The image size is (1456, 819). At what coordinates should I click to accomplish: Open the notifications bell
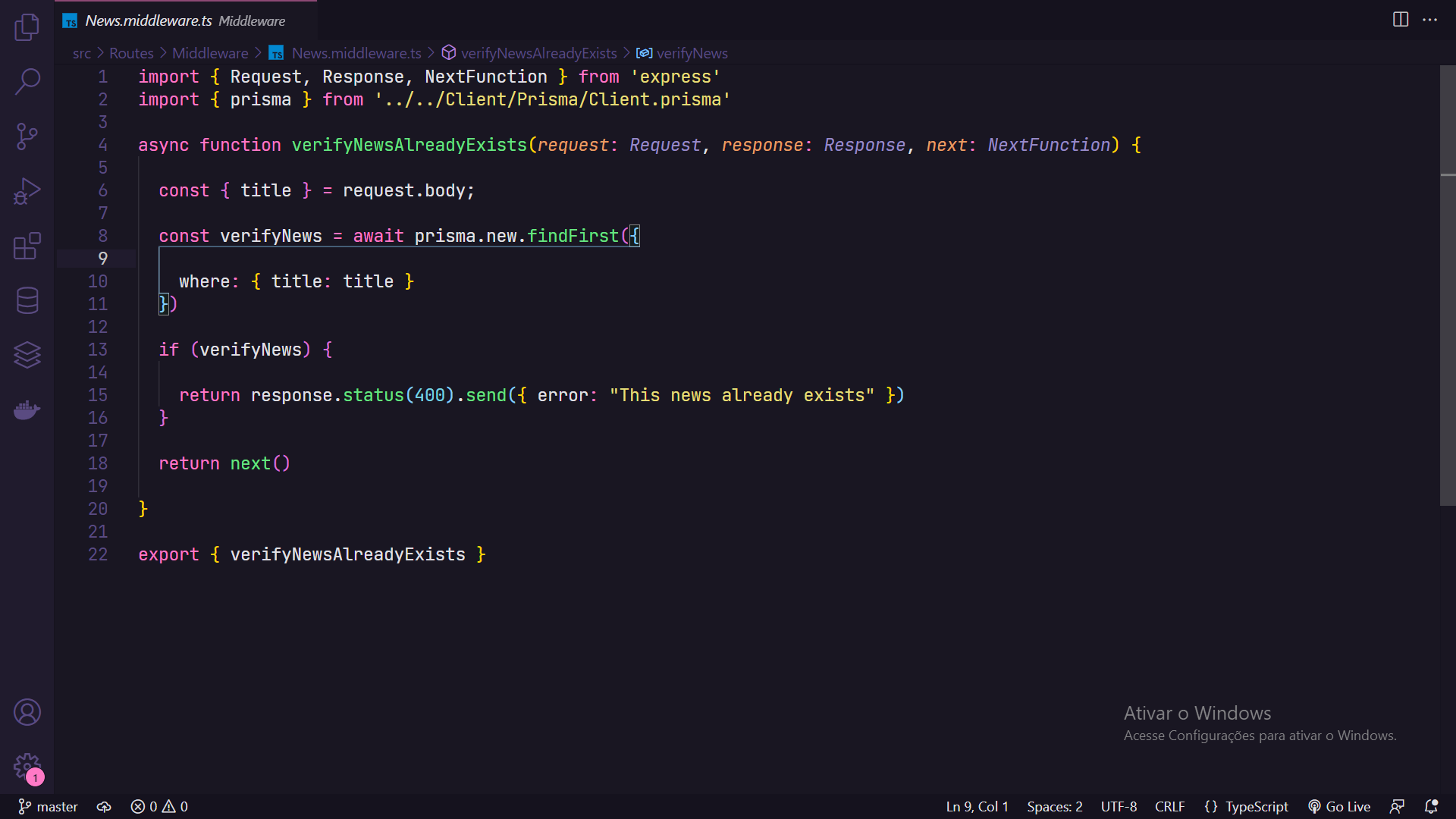pos(1431,806)
